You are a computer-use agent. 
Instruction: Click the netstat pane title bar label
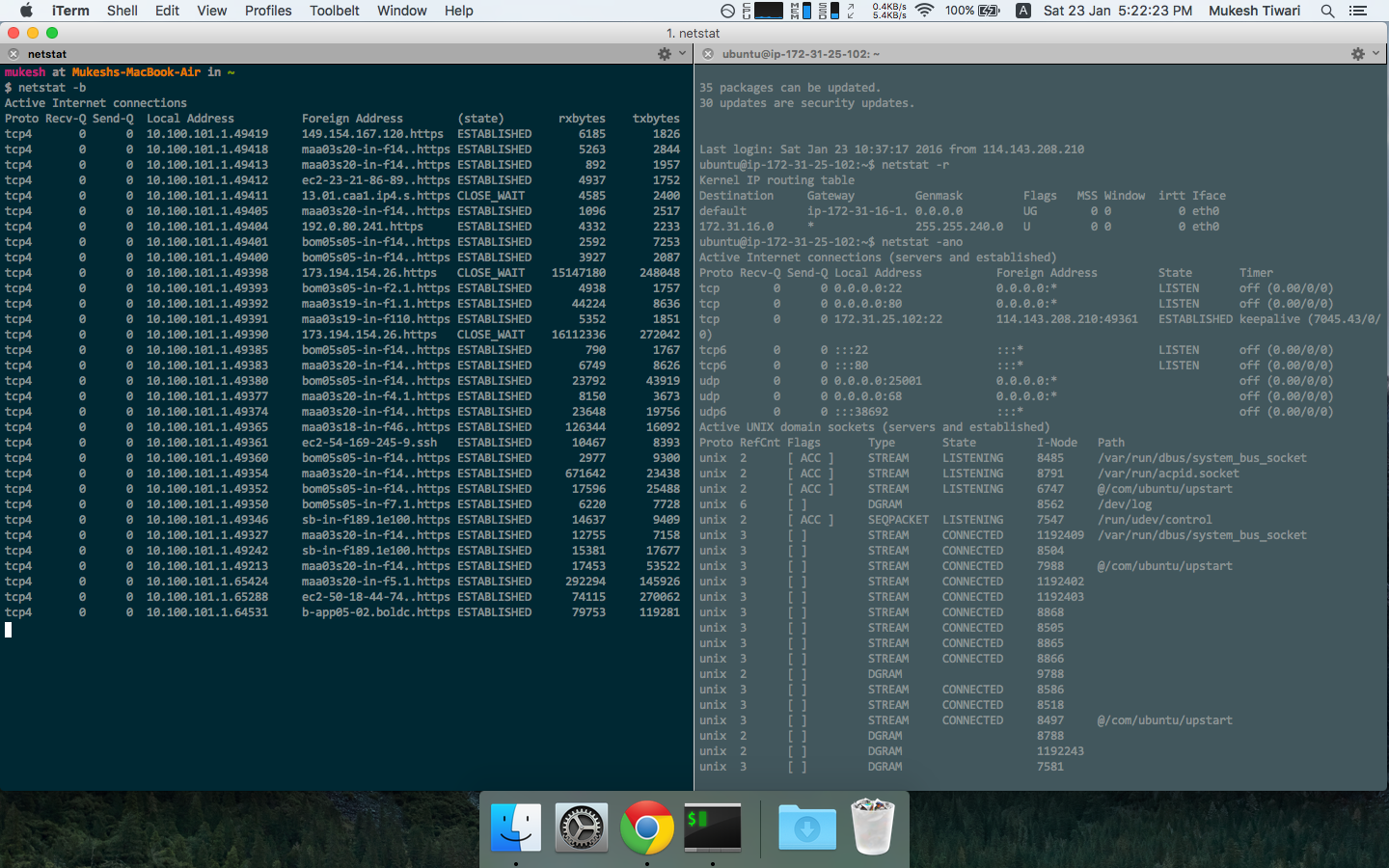47,54
